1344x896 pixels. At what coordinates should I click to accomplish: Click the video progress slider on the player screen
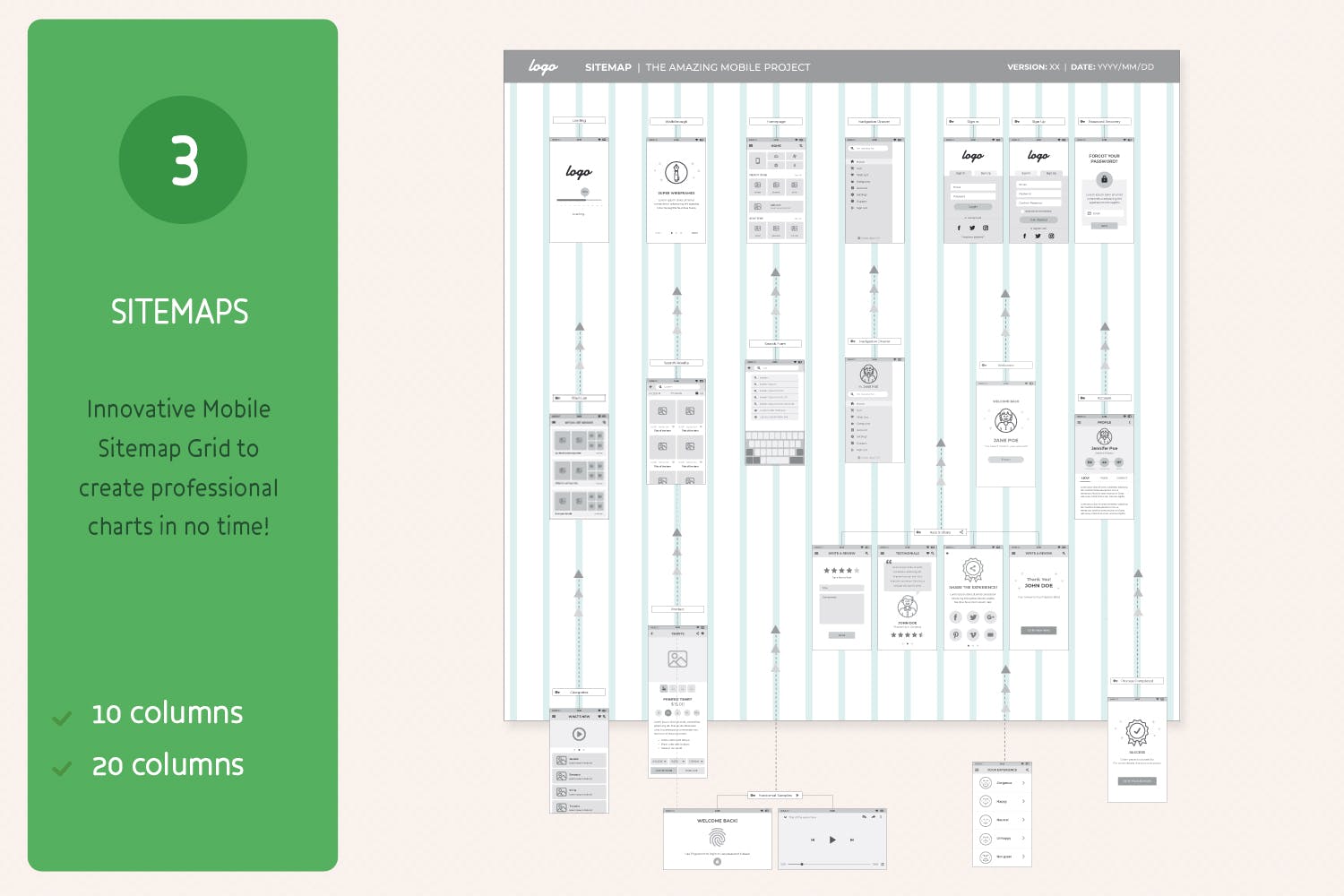802,864
